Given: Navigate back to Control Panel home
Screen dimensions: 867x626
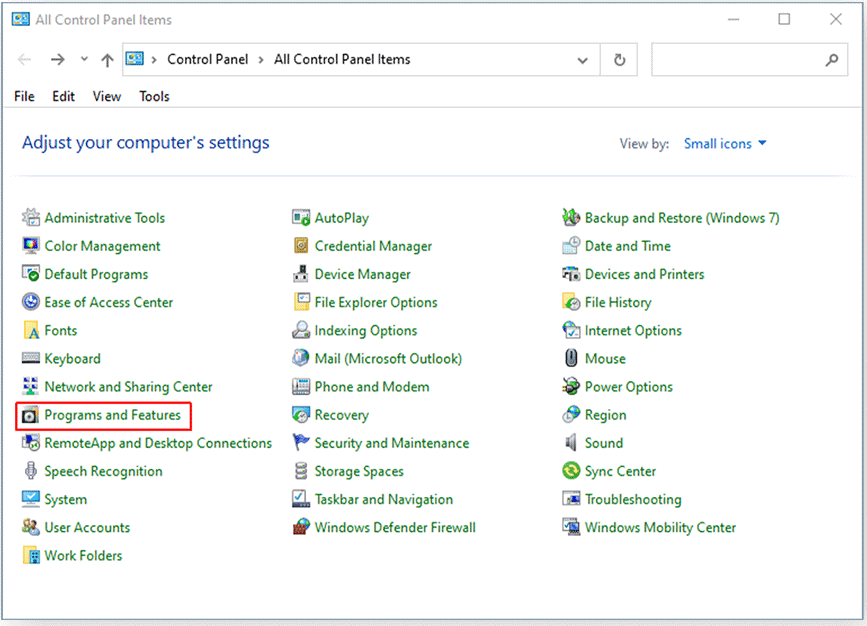Looking at the screenshot, I should [x=208, y=59].
